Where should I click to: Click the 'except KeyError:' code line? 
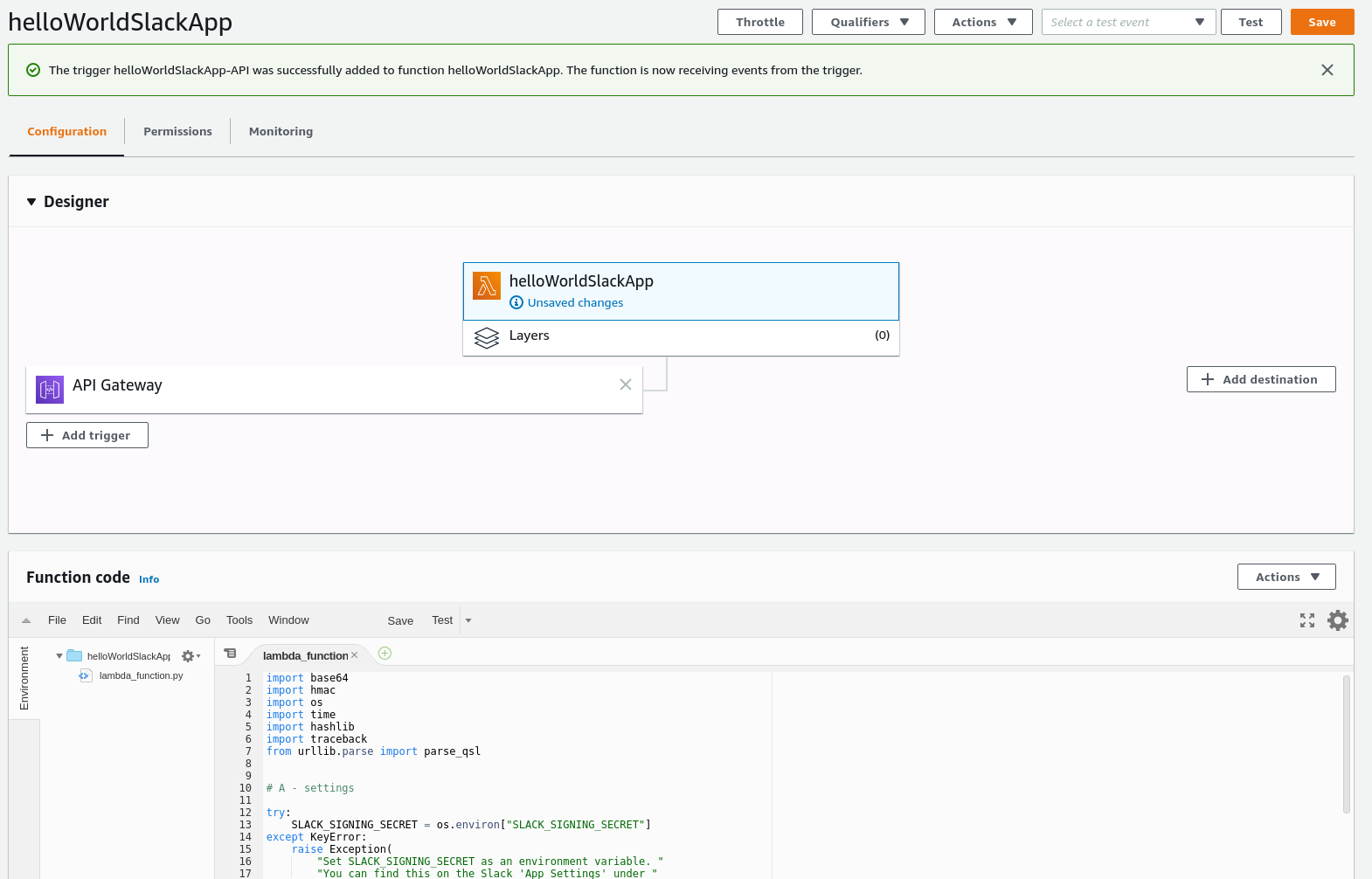click(316, 837)
